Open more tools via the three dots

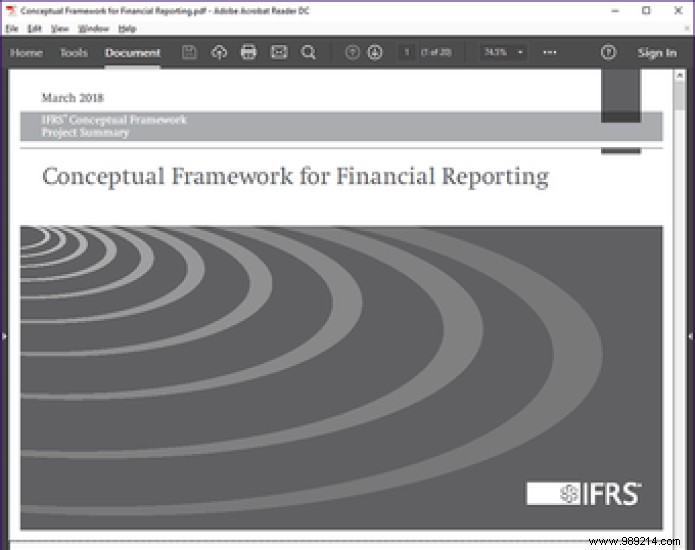[x=550, y=52]
